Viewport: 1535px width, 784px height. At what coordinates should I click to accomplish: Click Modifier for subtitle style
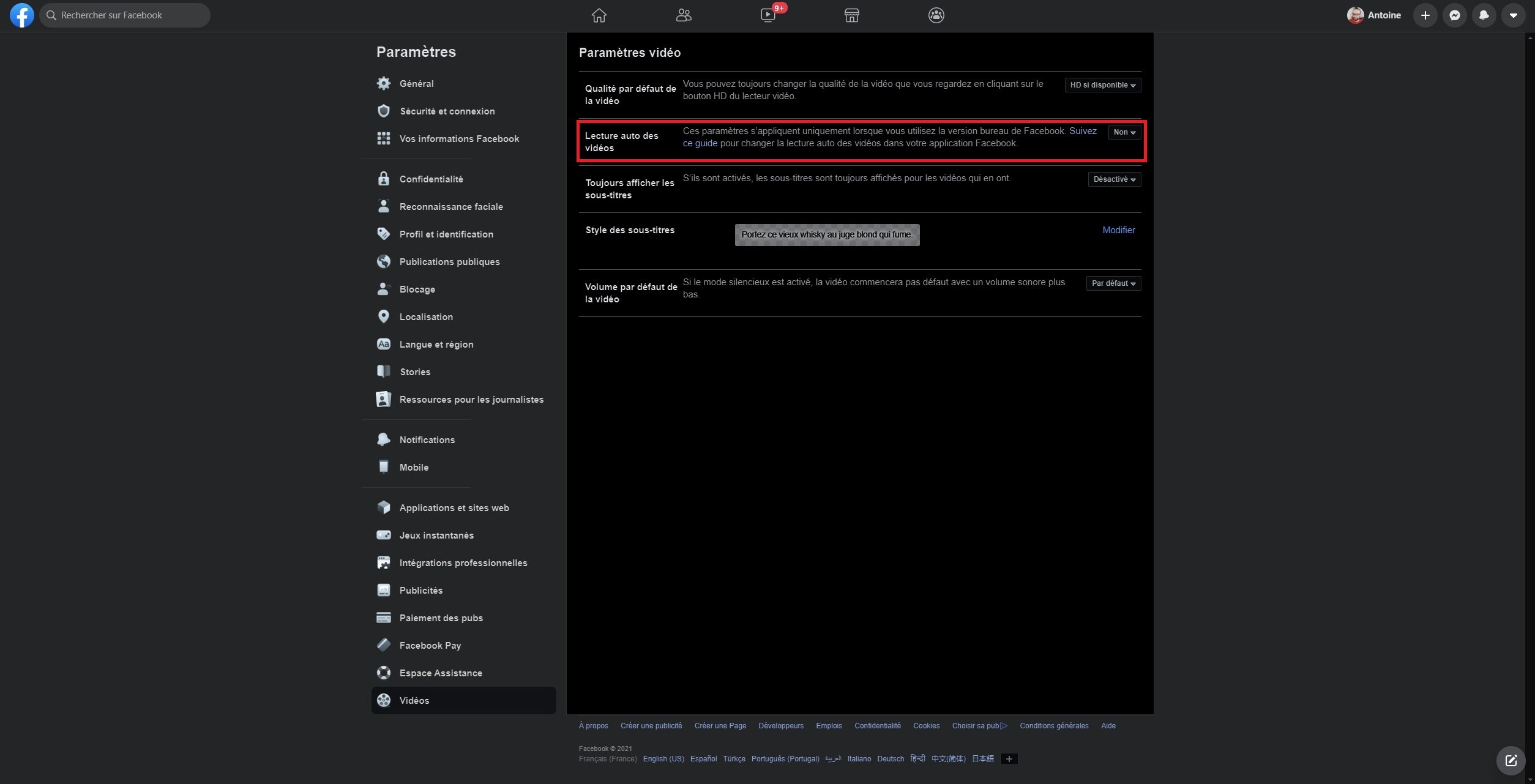click(1118, 230)
